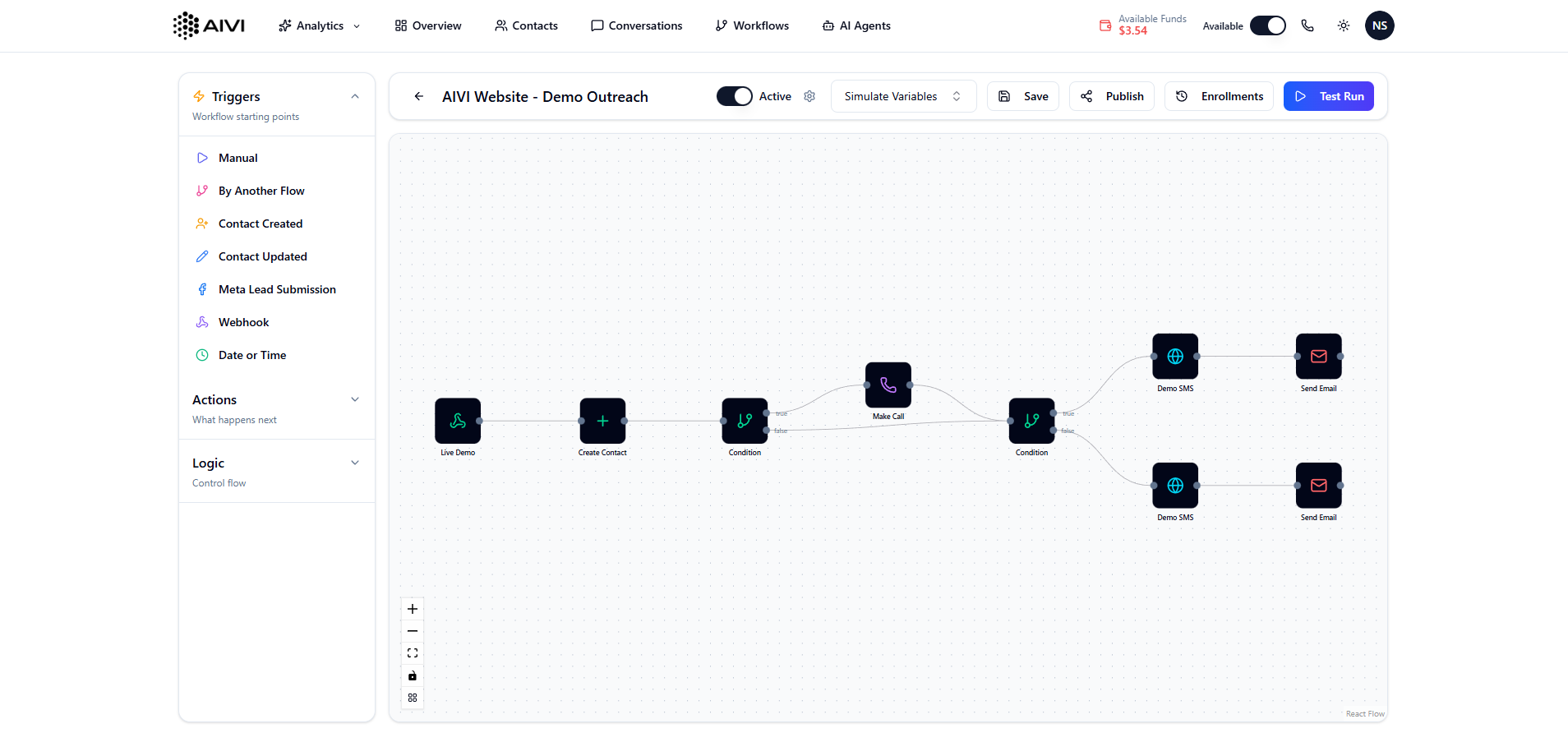The width and height of the screenshot is (1568, 742).
Task: Click the phone dialer icon in header
Action: point(1307,25)
